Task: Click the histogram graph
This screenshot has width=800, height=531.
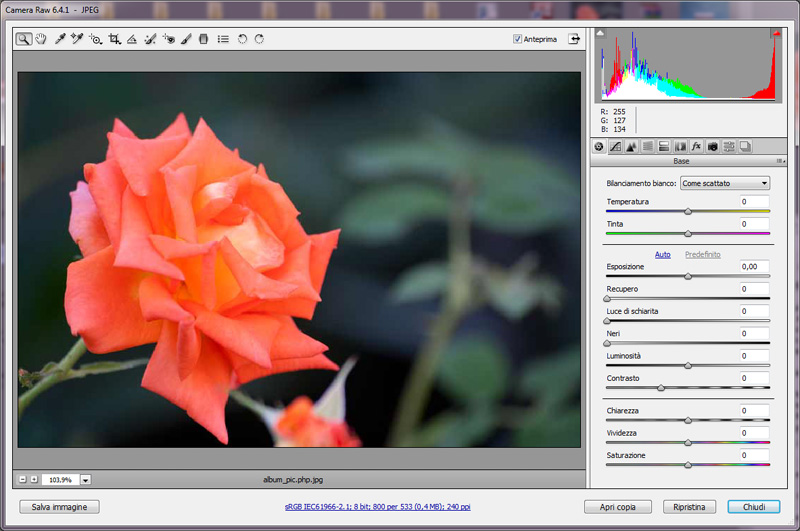Action: click(x=688, y=65)
